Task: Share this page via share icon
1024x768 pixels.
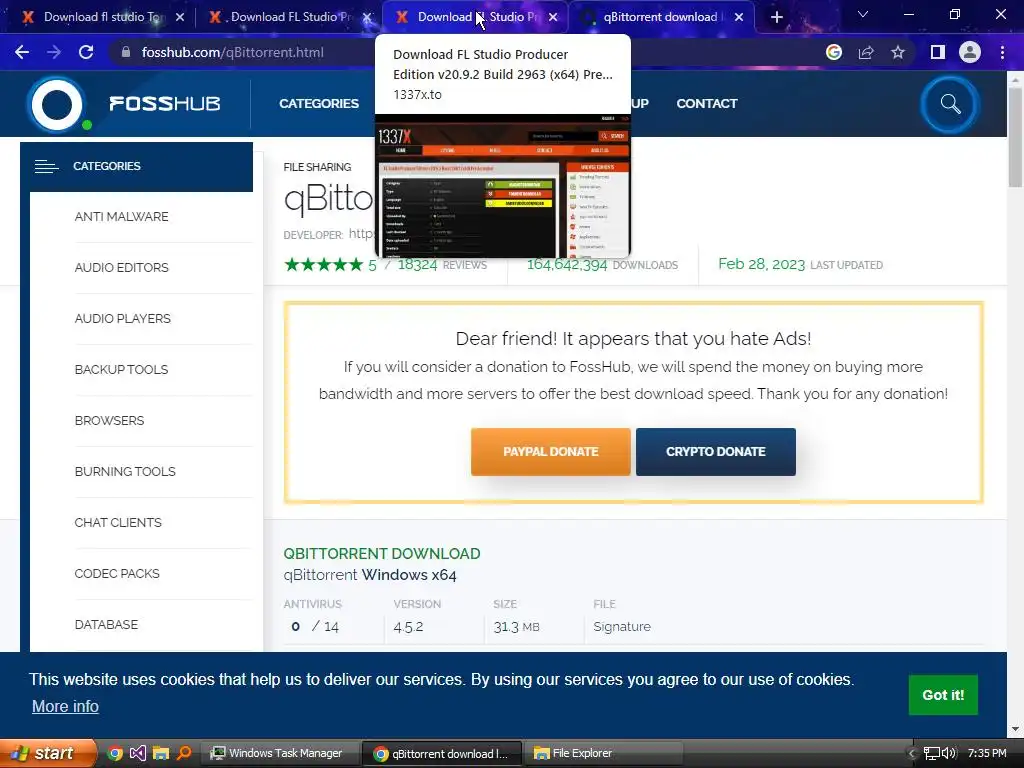Action: pyautogui.click(x=866, y=52)
